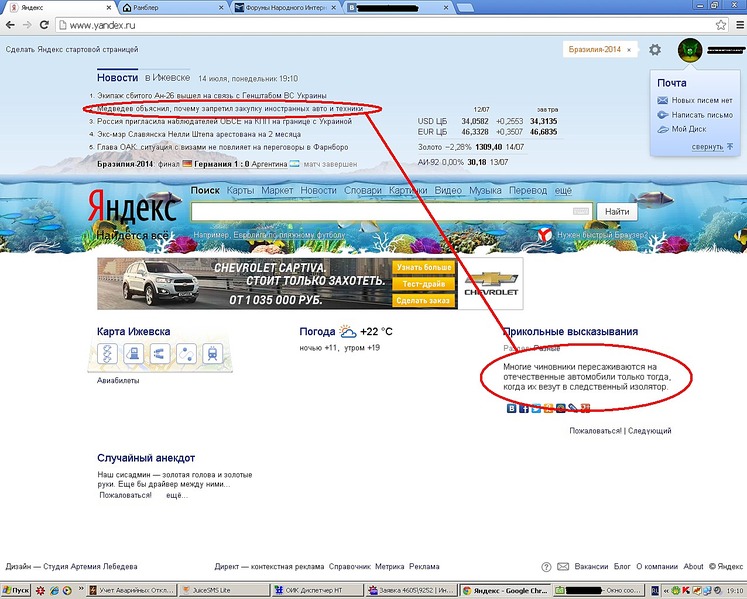The height and width of the screenshot is (599, 747).
Task: Switch to Форумы Народного Интернета tab
Action: coord(286,8)
